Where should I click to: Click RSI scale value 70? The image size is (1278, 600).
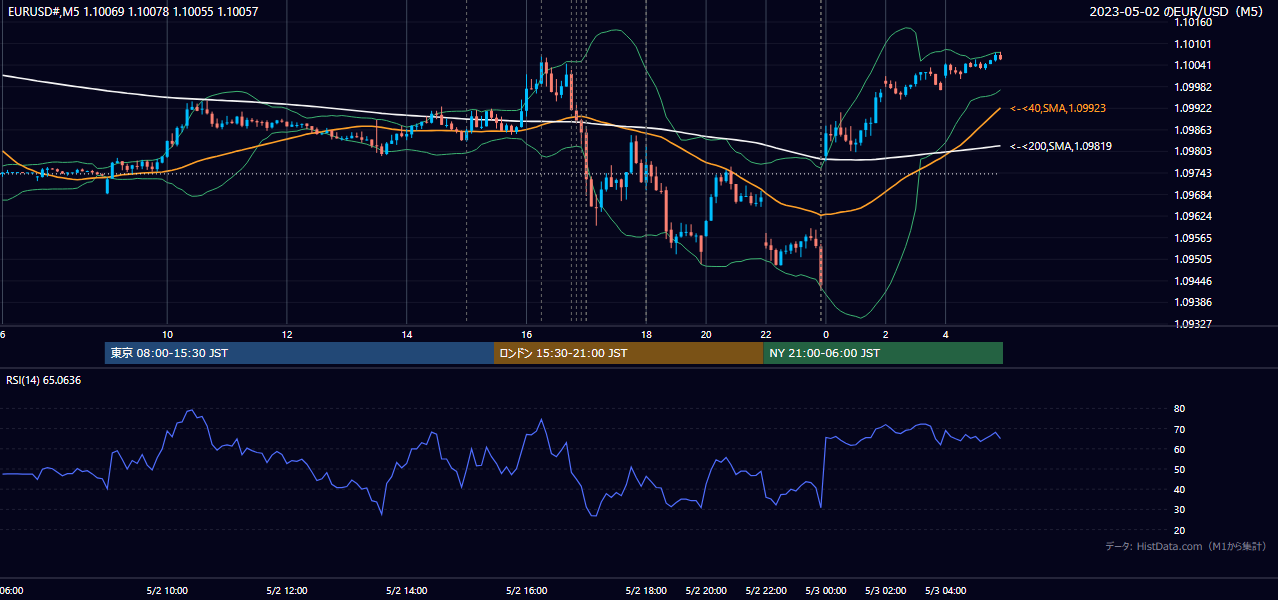[x=1179, y=429]
